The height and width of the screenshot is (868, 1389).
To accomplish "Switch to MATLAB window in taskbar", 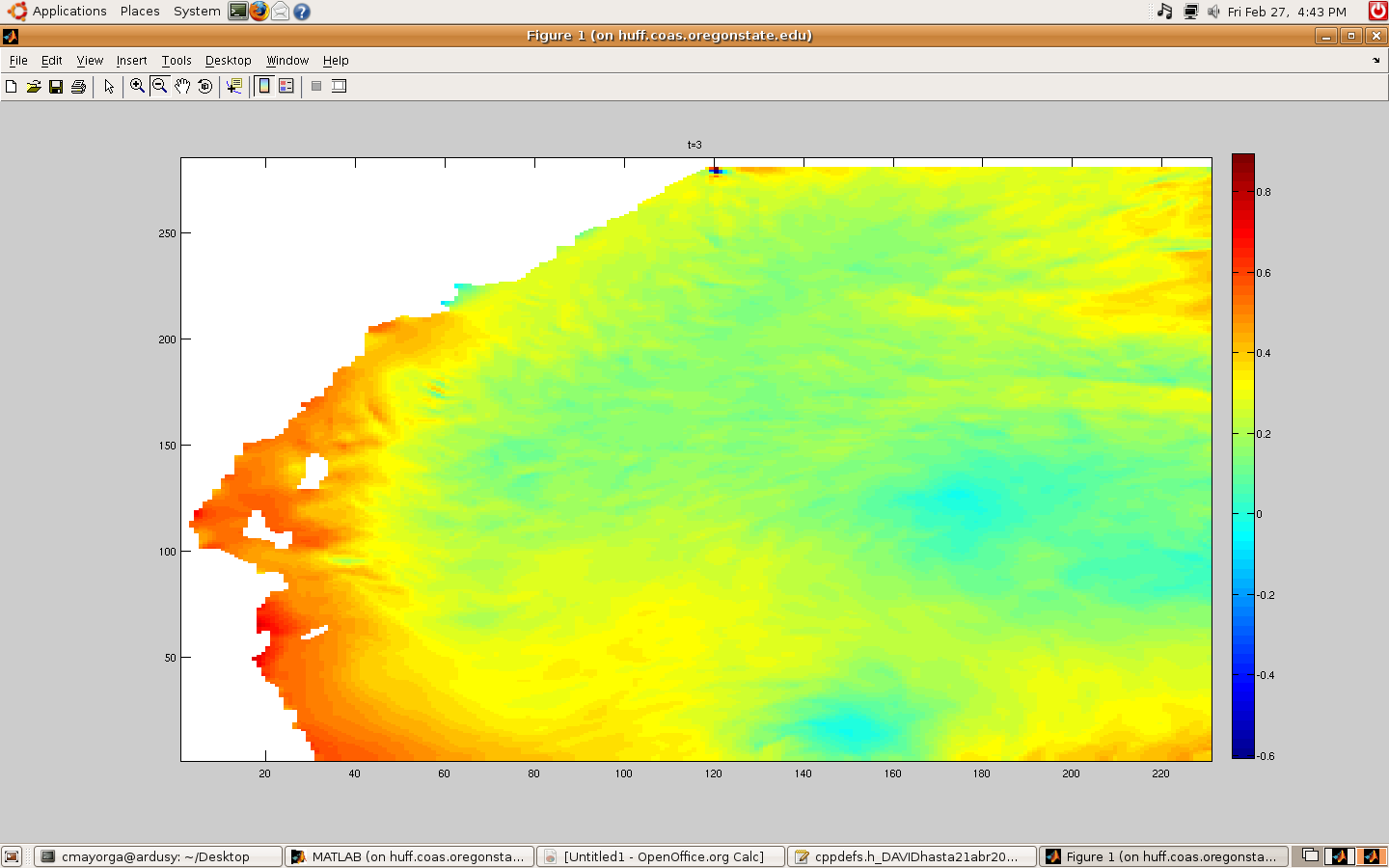I will coord(409,856).
